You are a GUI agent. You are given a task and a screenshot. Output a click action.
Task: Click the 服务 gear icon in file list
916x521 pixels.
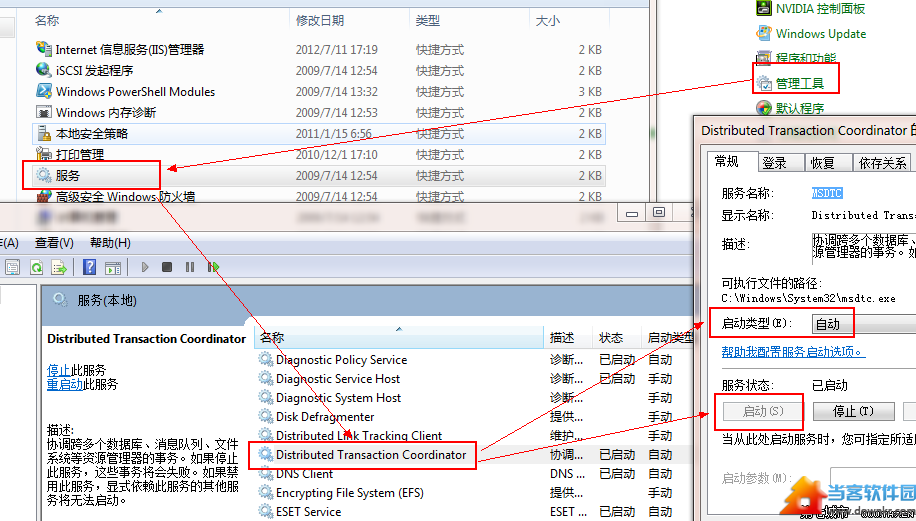pyautogui.click(x=44, y=175)
